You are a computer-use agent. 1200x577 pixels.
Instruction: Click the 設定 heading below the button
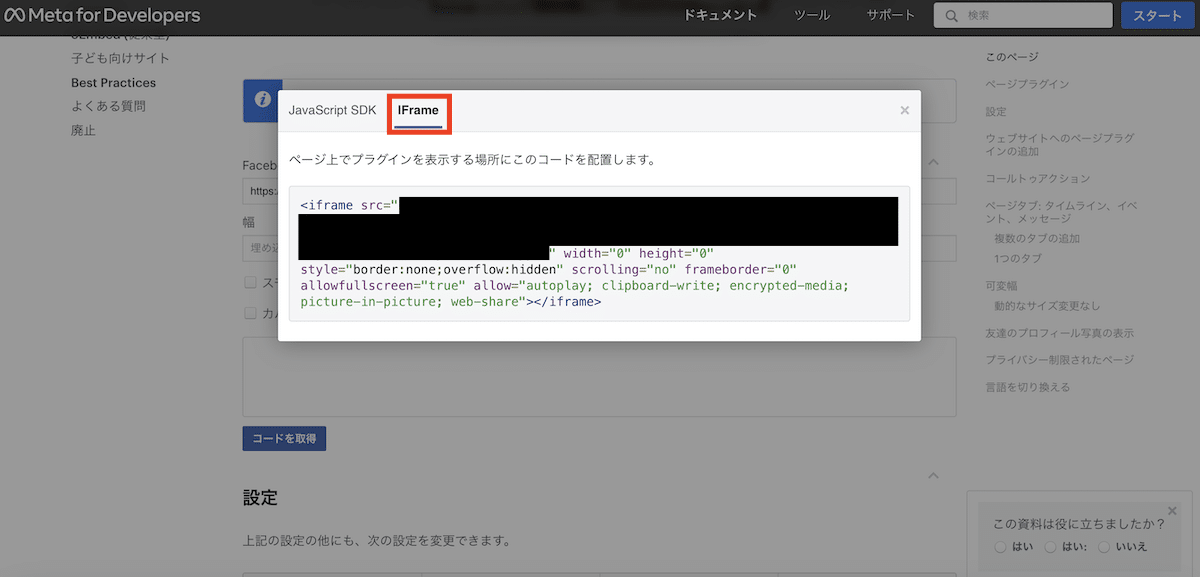point(260,497)
